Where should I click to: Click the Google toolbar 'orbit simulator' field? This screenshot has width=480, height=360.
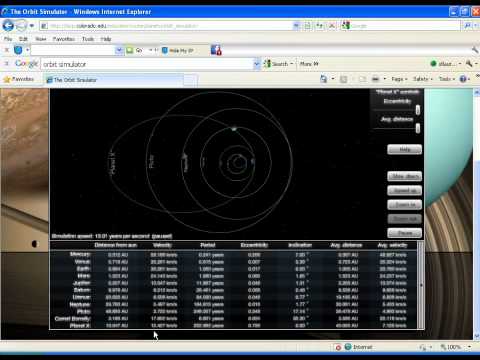147,64
